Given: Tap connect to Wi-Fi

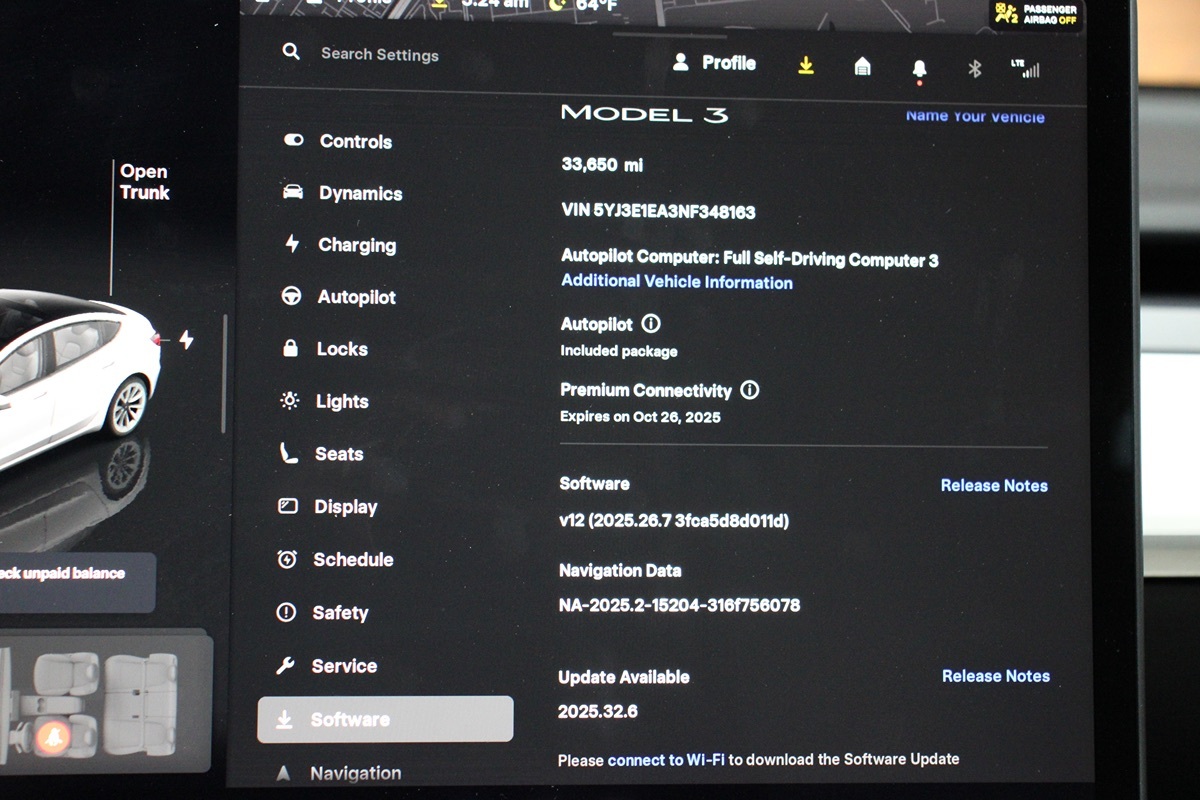Looking at the screenshot, I should (x=665, y=759).
